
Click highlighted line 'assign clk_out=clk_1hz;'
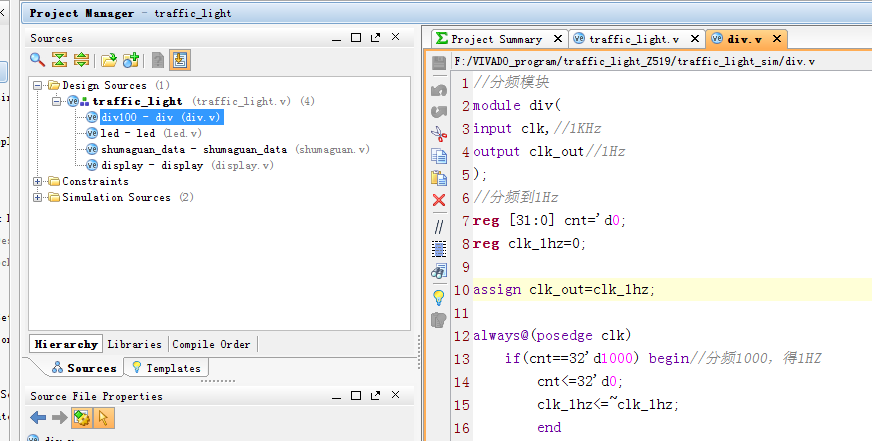[564, 290]
